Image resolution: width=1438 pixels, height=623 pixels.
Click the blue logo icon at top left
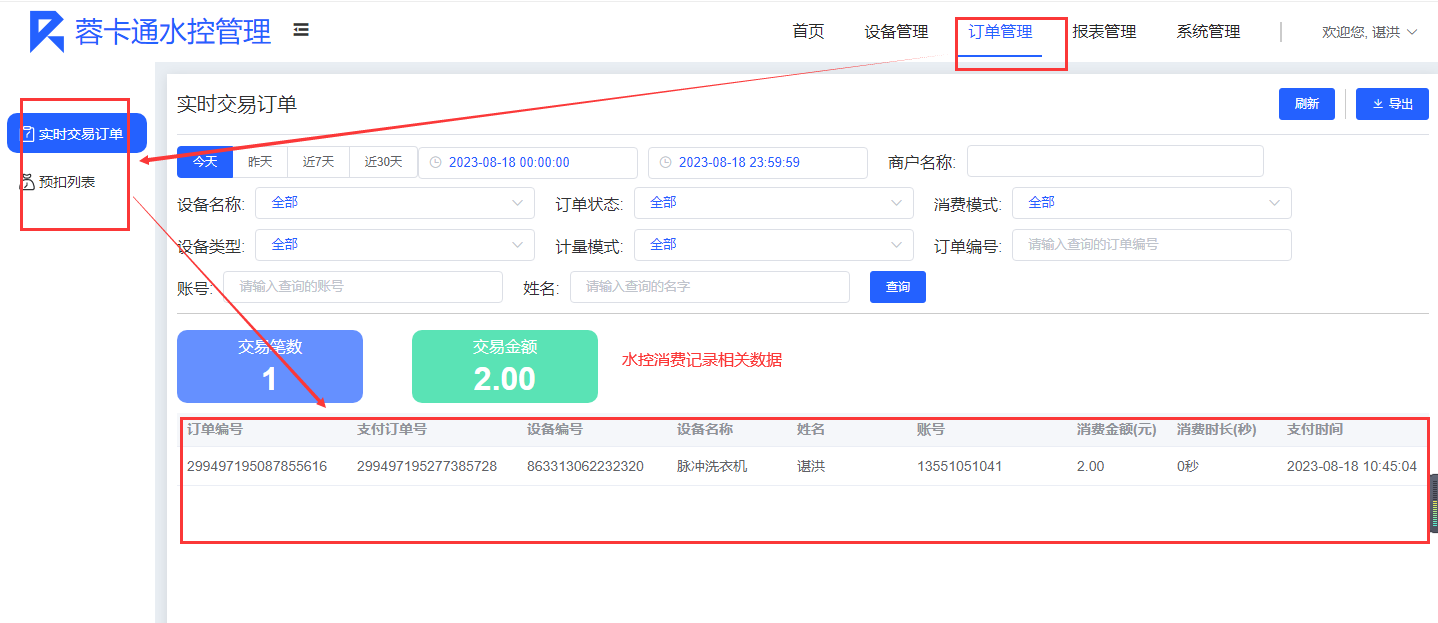pos(46,32)
